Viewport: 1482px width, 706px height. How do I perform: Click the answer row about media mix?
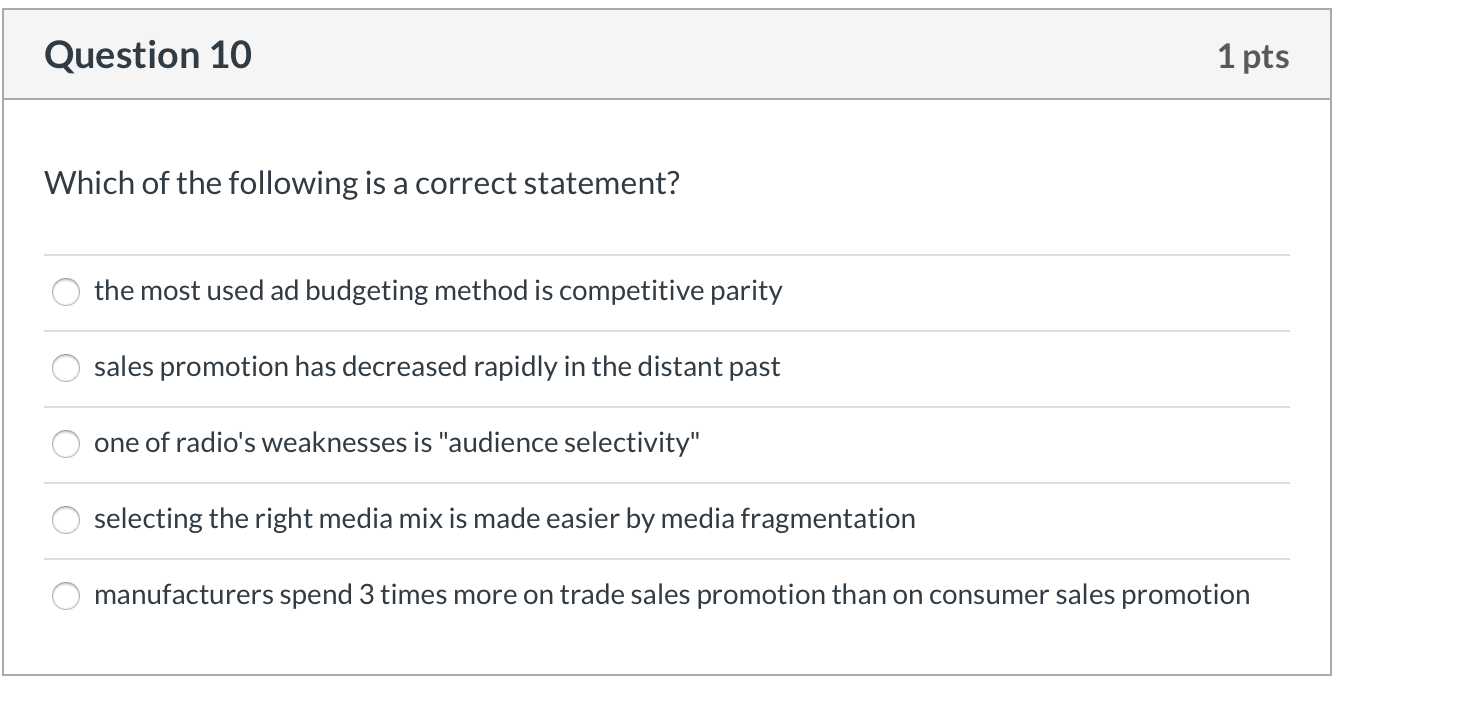tap(504, 519)
